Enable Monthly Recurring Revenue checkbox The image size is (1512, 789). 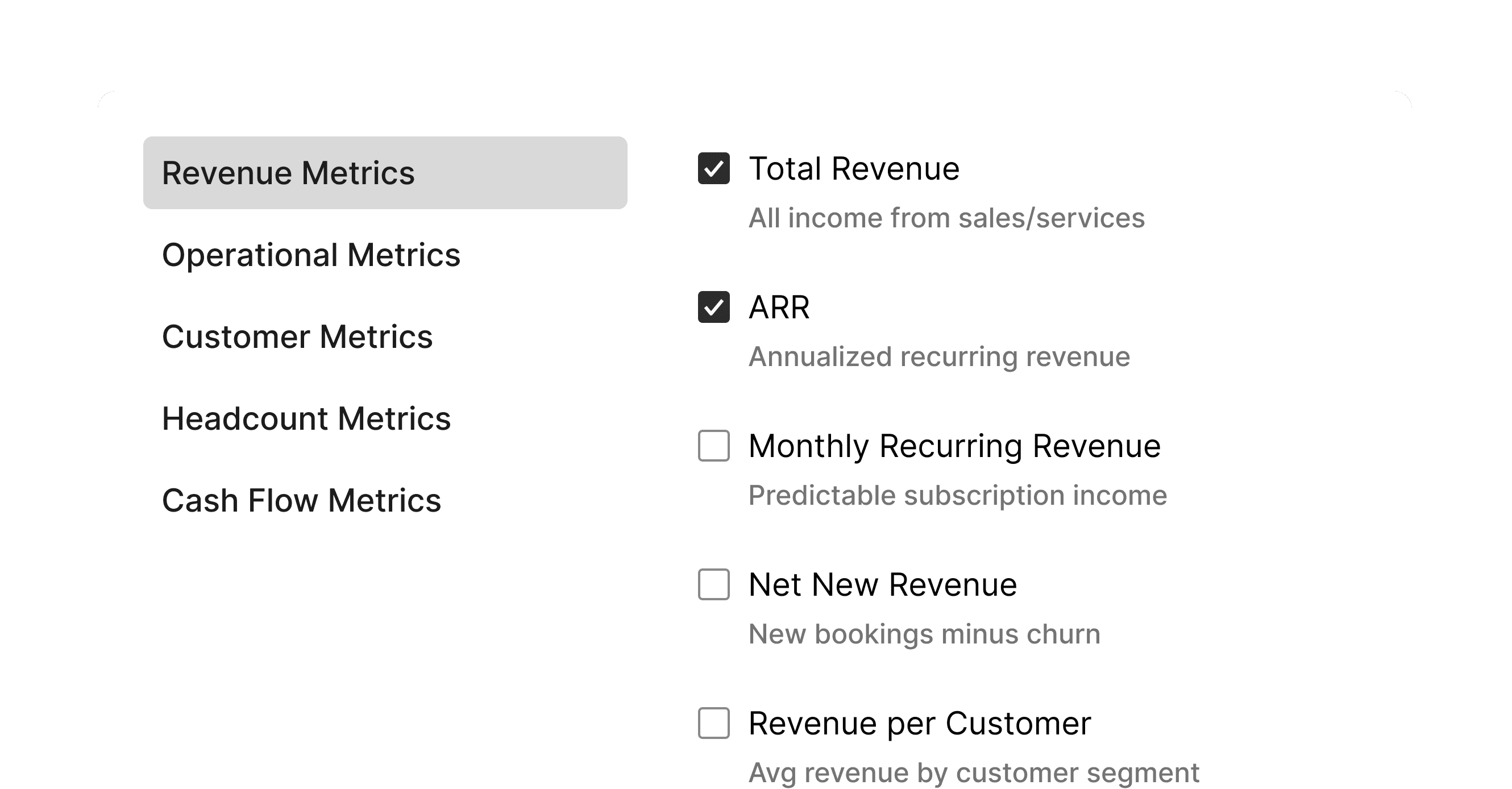coord(713,446)
